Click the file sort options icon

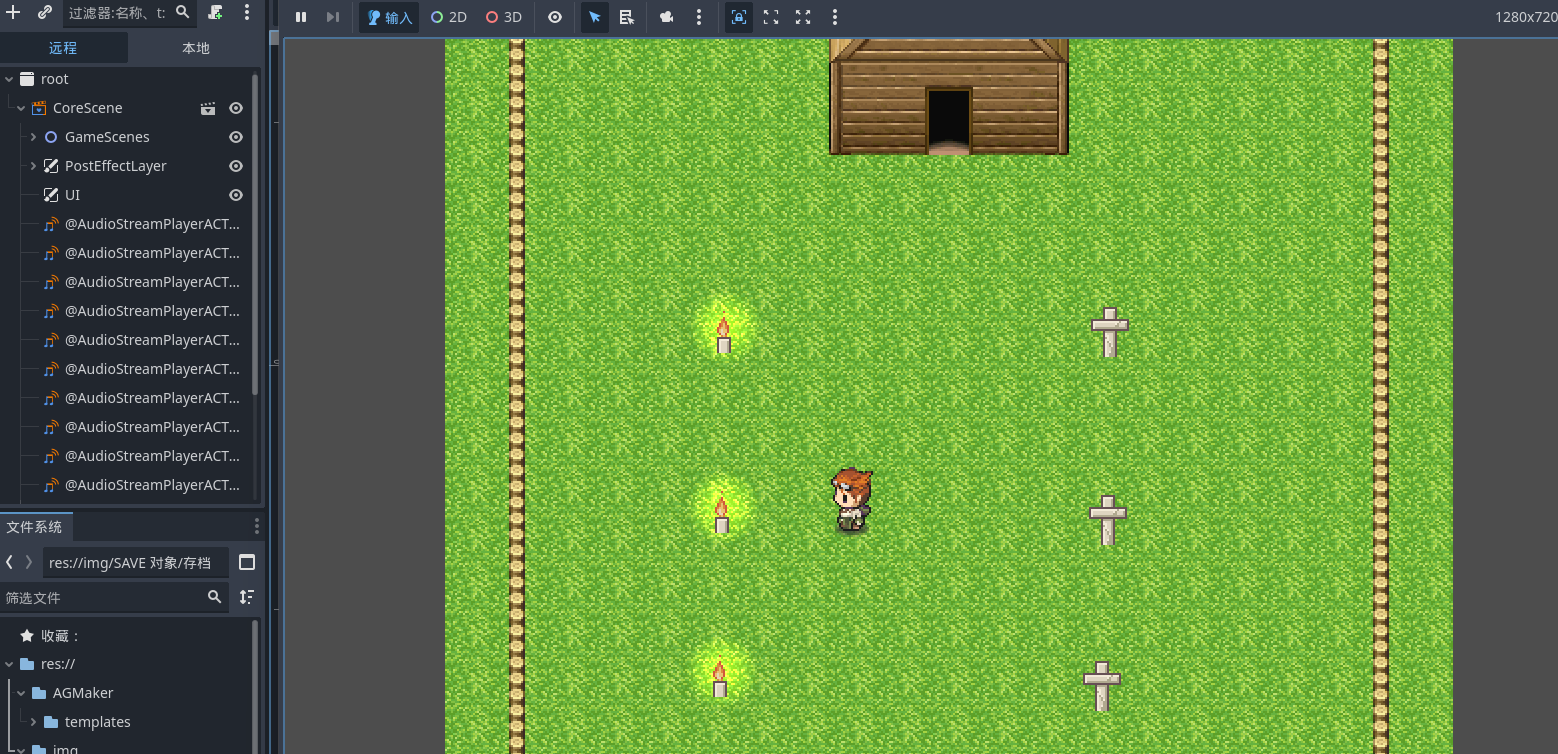coord(247,597)
